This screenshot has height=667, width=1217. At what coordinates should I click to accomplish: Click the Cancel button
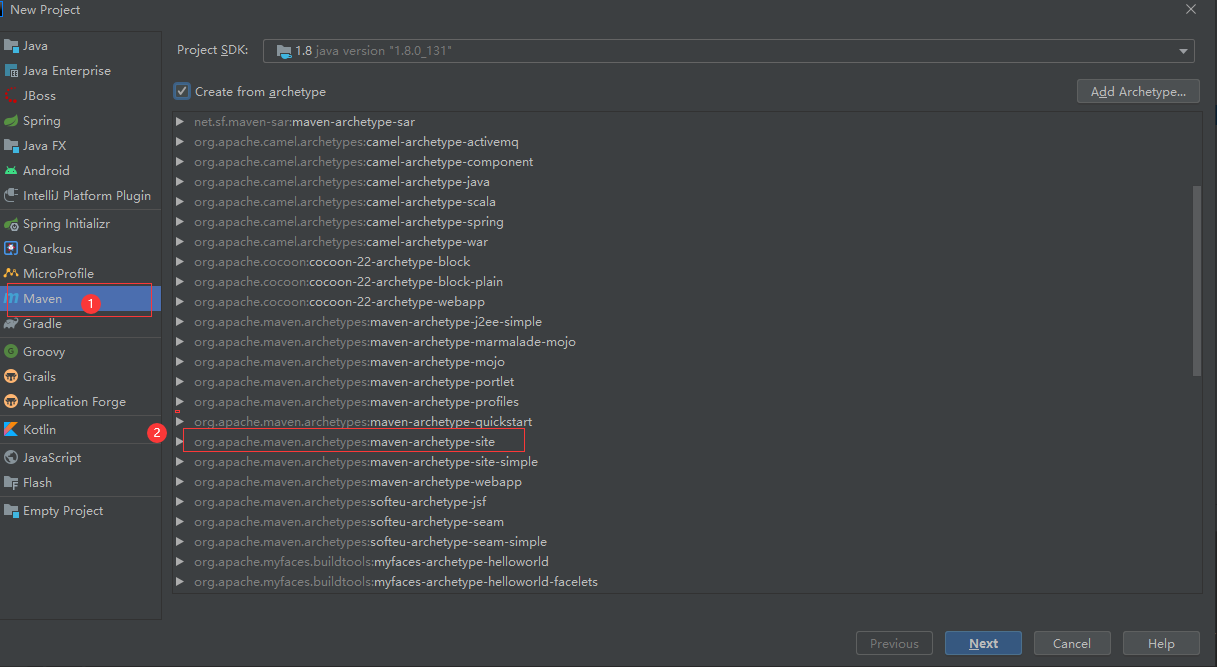1072,643
